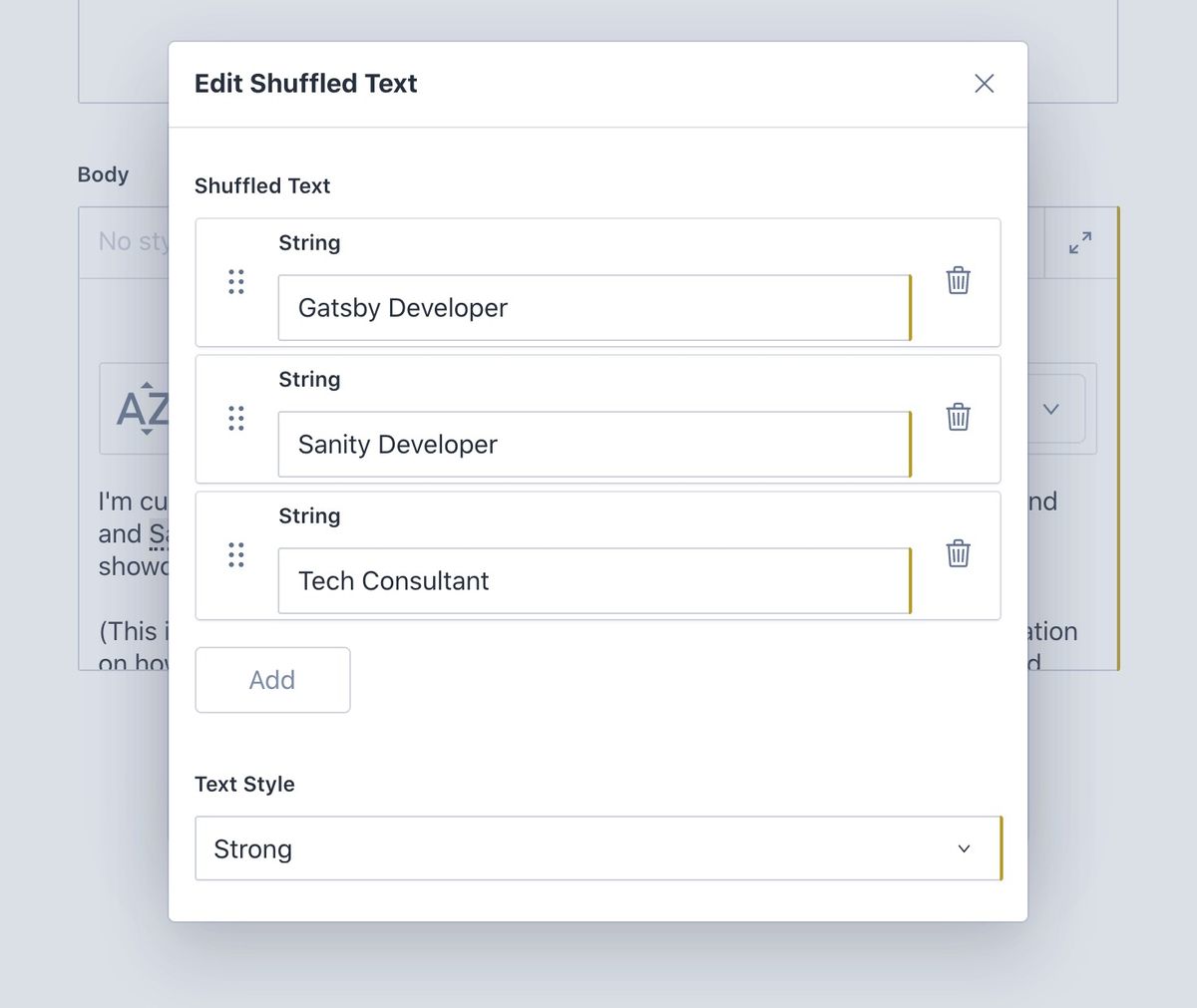Image resolution: width=1197 pixels, height=1008 pixels.
Task: Focus the Sanity Developer text field
Action: click(594, 445)
